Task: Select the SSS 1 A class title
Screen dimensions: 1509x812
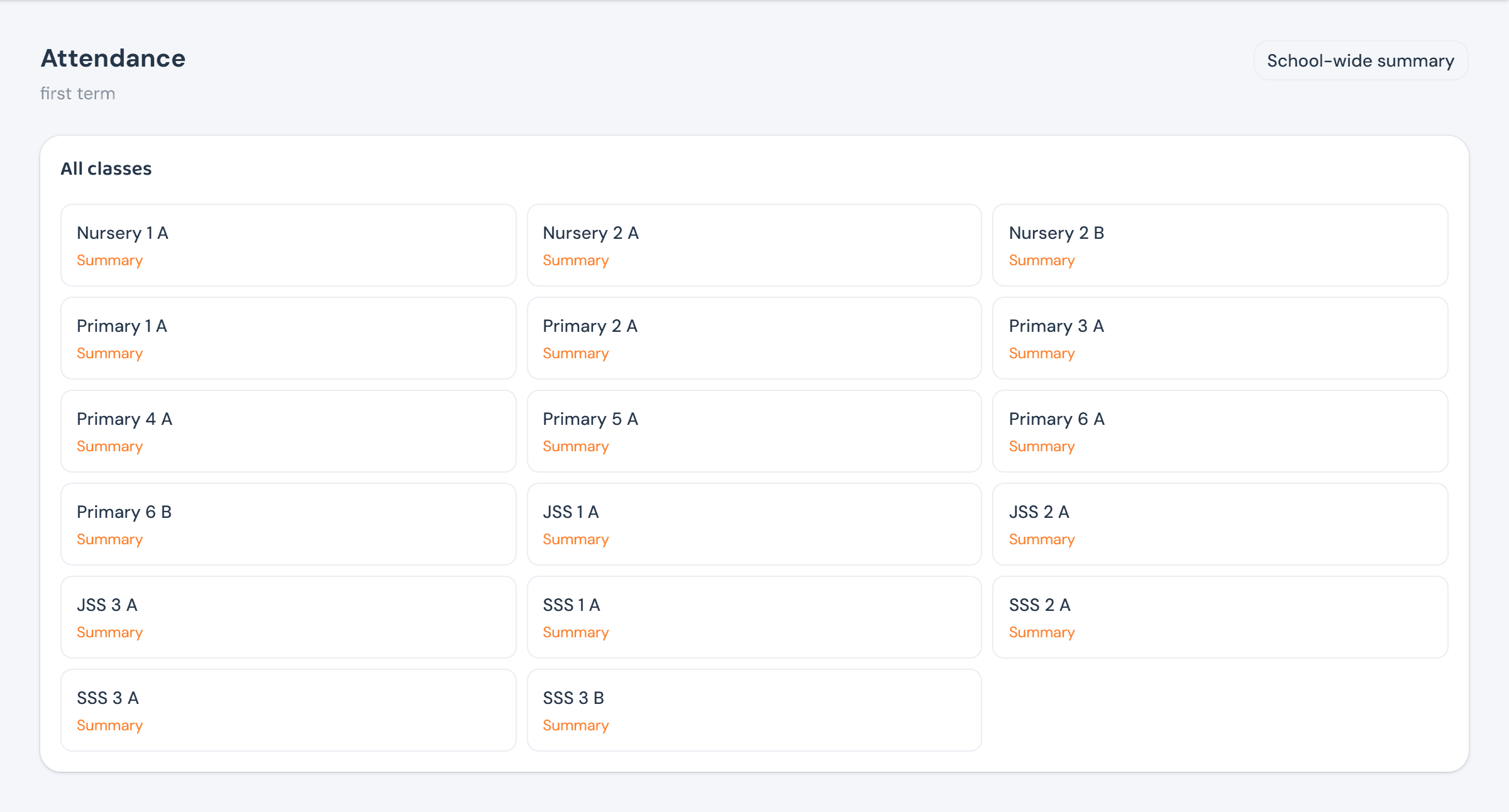Action: click(572, 605)
